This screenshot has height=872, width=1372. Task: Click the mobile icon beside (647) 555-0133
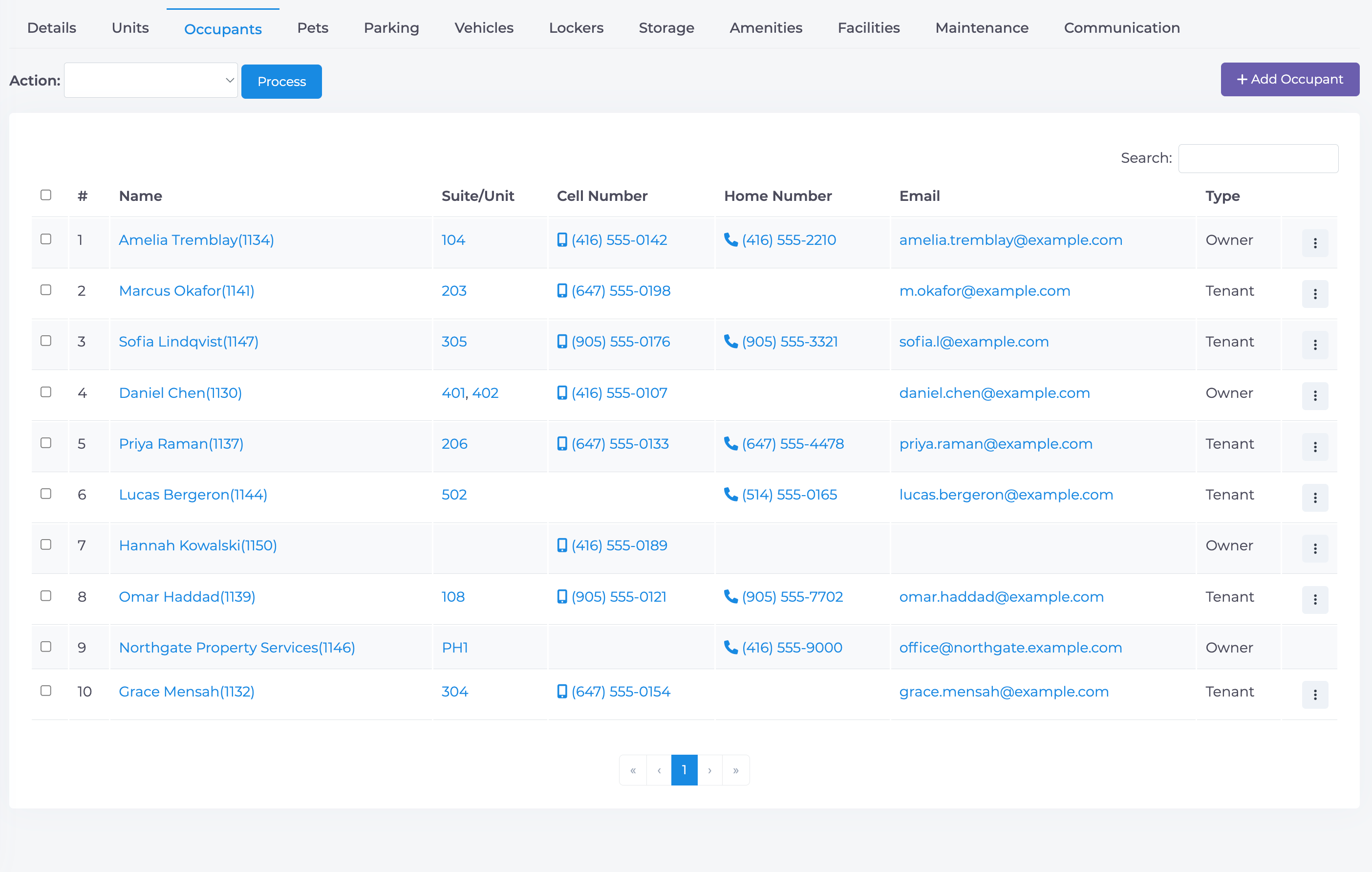(562, 443)
